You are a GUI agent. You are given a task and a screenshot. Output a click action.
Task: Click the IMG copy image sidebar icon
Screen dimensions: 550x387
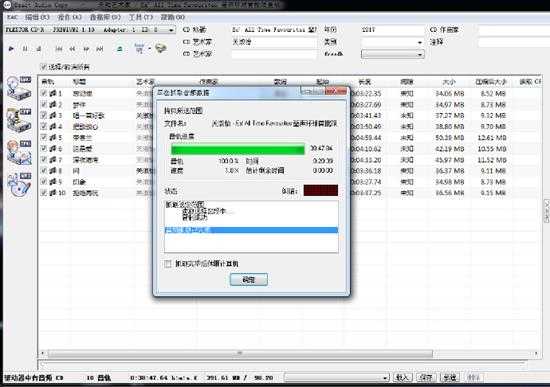click(19, 152)
